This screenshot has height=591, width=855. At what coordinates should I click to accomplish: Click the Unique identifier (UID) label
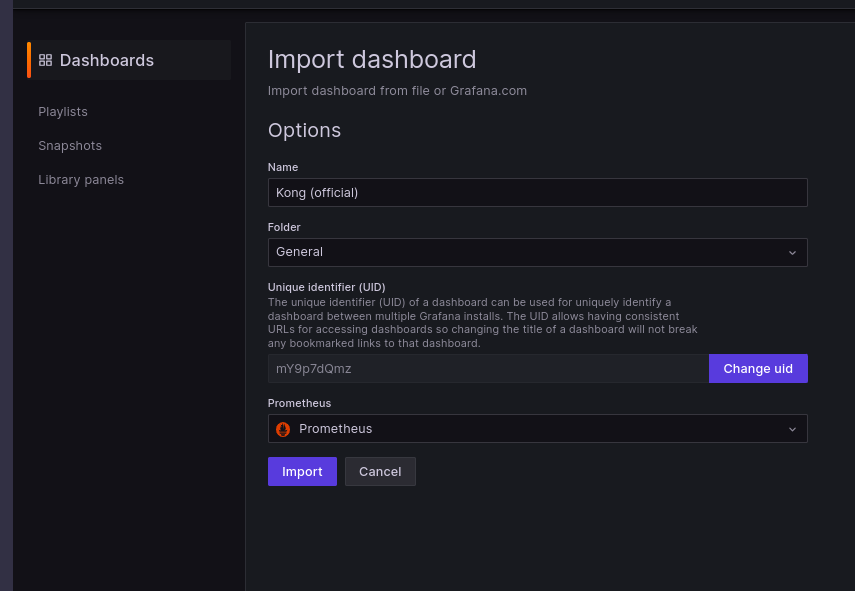(x=326, y=287)
